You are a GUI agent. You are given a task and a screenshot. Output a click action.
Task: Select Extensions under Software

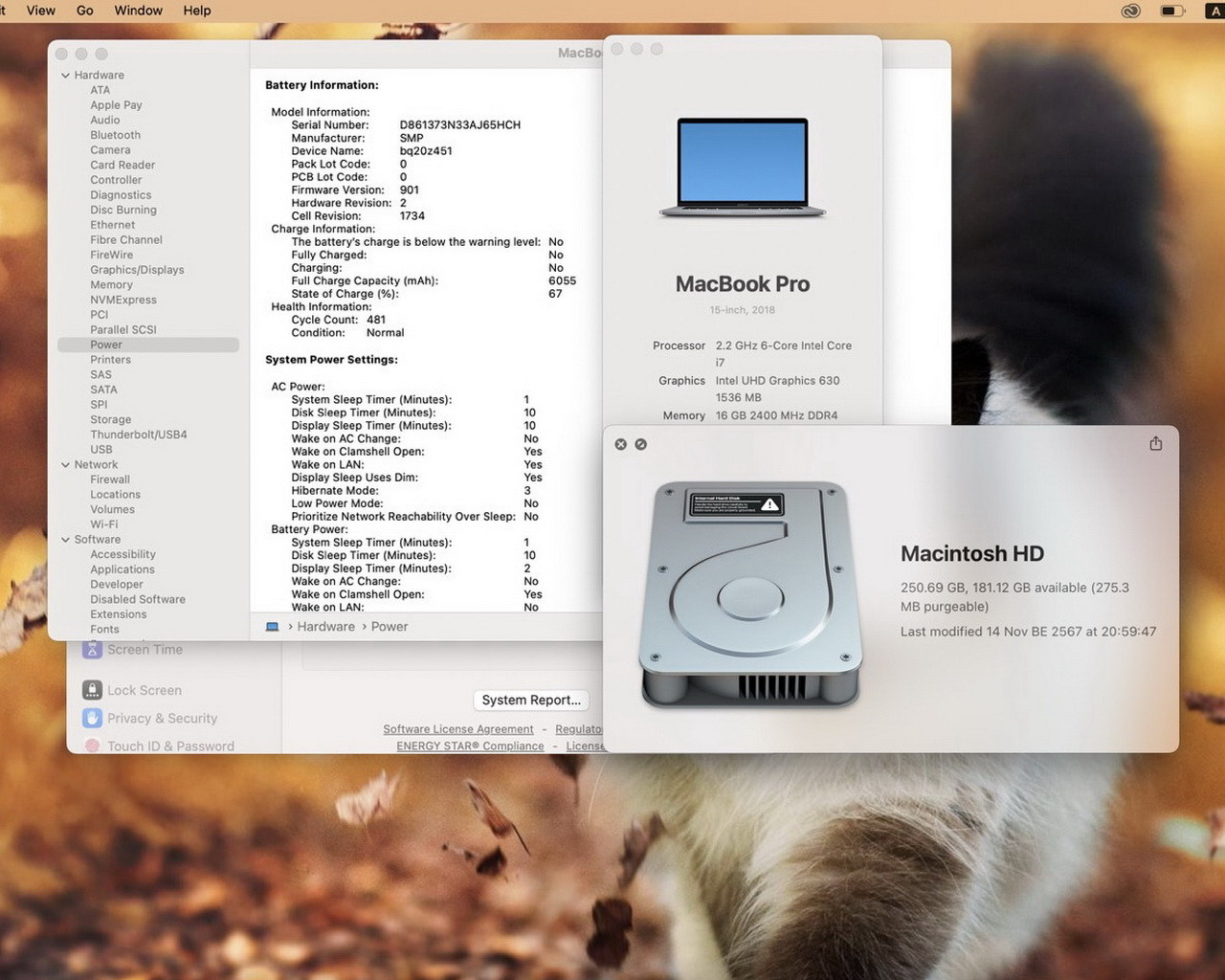(119, 614)
